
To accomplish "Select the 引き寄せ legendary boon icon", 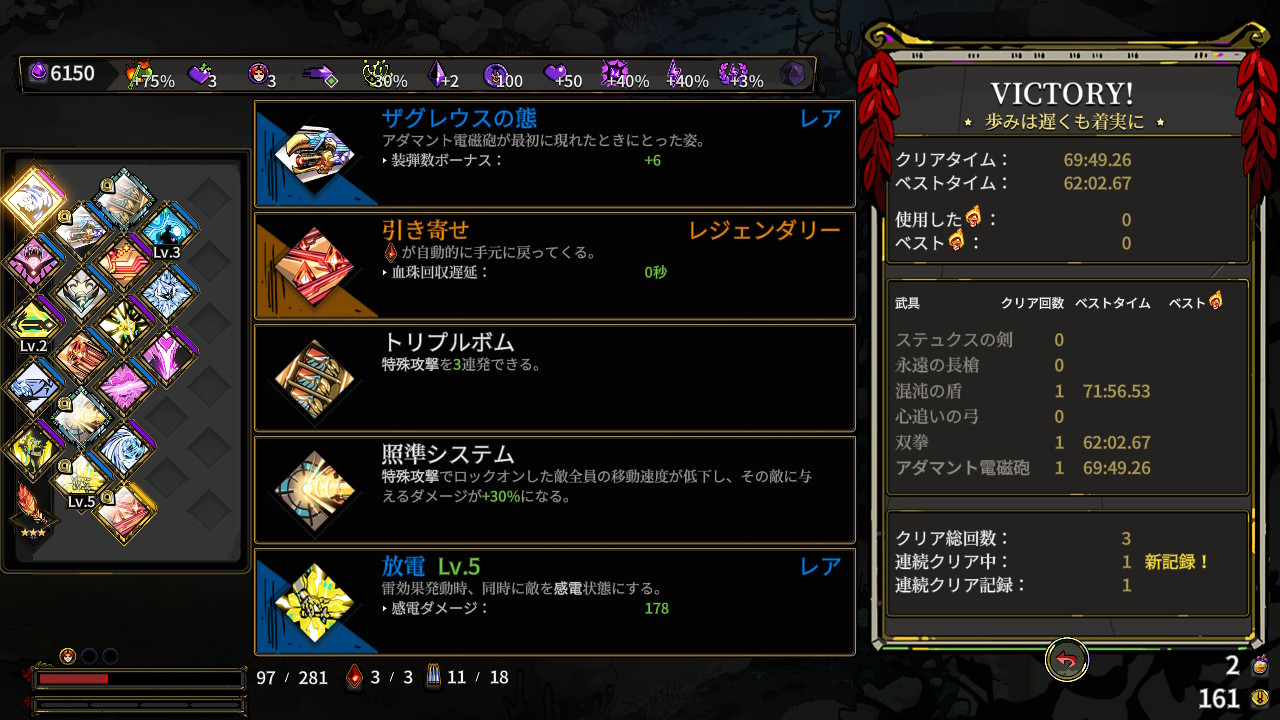I will coord(313,267).
